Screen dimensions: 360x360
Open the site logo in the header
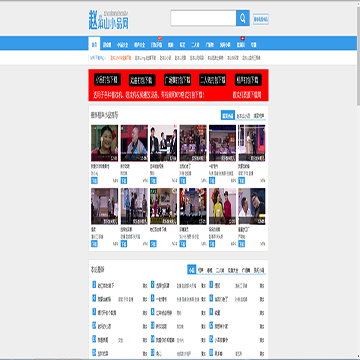pyautogui.click(x=109, y=20)
